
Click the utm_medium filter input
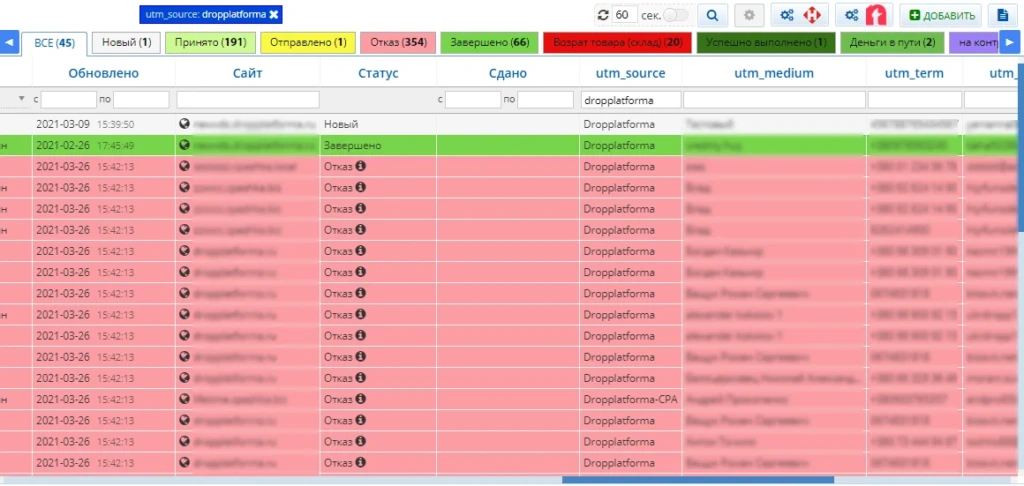(x=774, y=100)
